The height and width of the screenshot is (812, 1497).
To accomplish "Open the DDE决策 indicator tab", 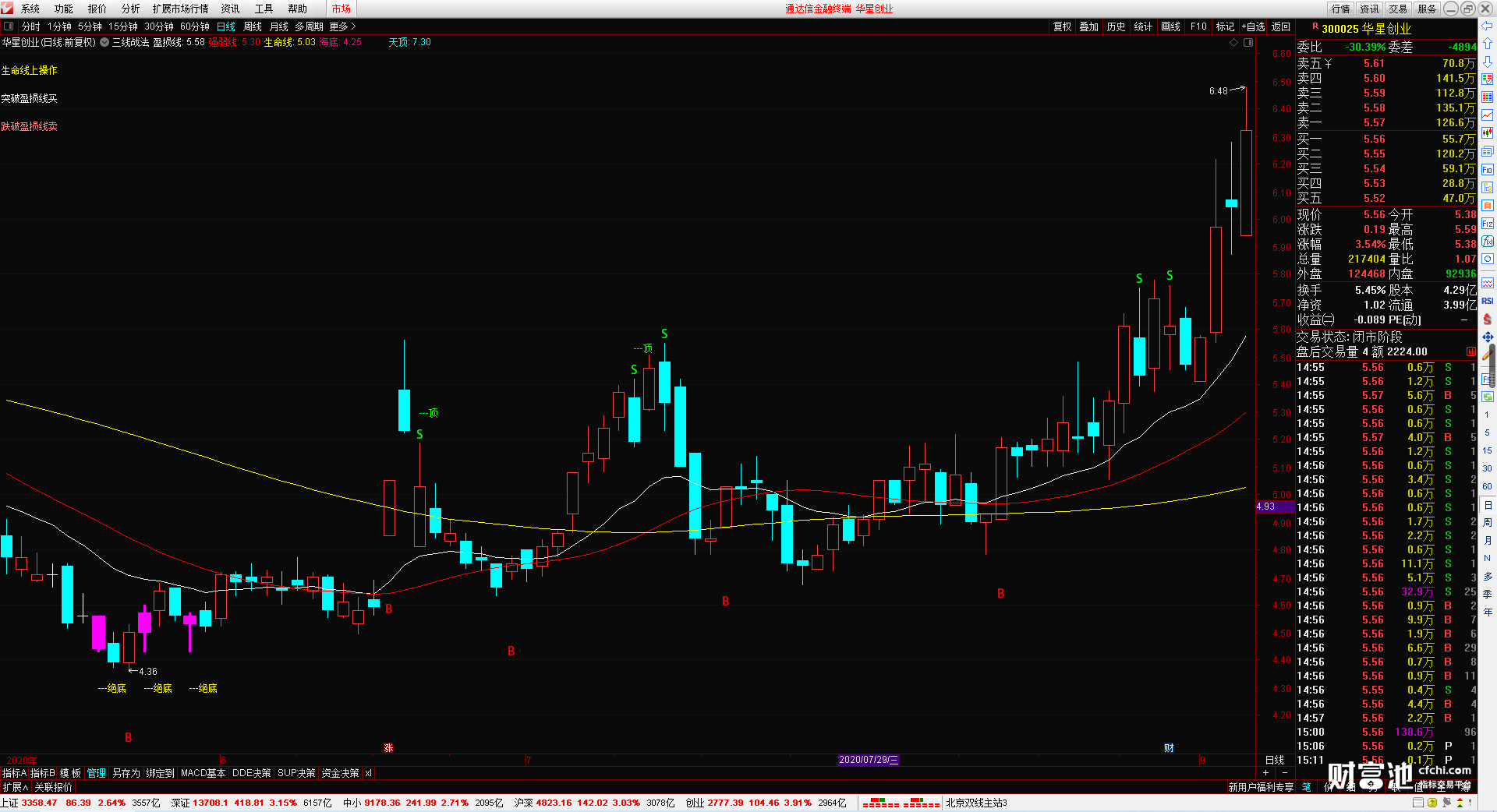I will coord(252,773).
